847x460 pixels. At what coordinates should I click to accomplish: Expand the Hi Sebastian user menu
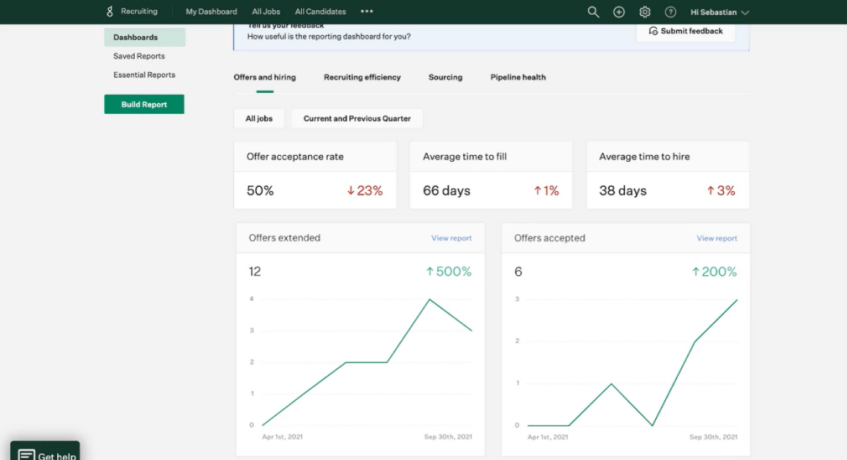[x=720, y=12]
